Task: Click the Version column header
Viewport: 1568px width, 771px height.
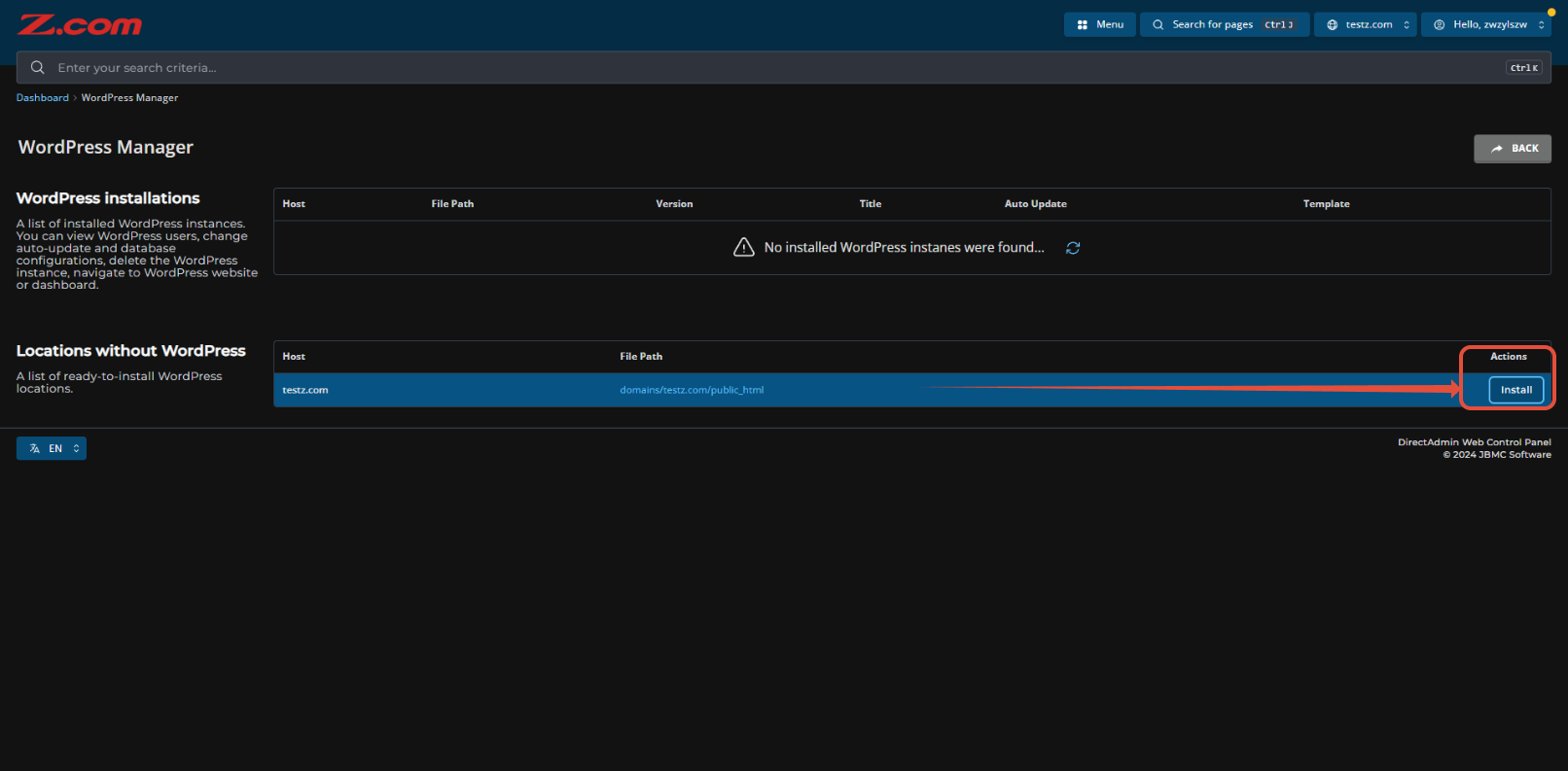Action: pos(674,204)
